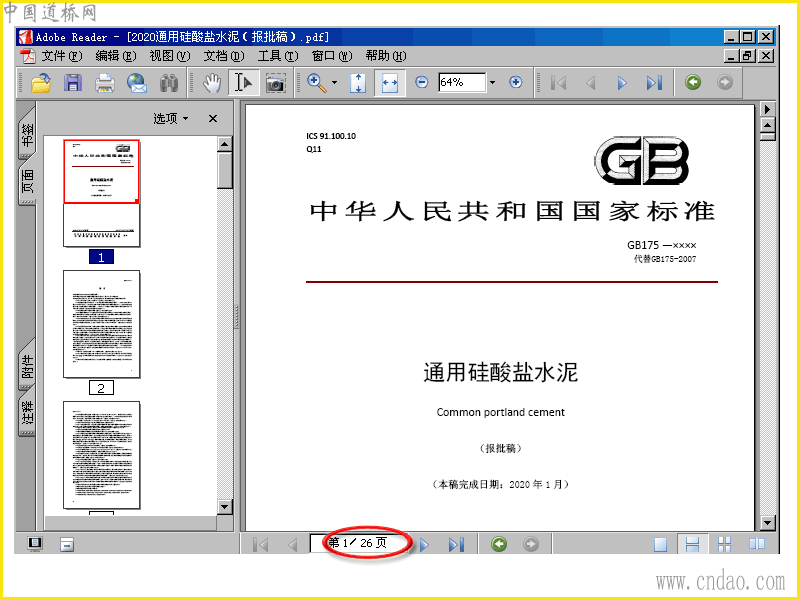This screenshot has height=600, width=800.
Task: Open search with the binoculars icon
Action: coord(168,83)
